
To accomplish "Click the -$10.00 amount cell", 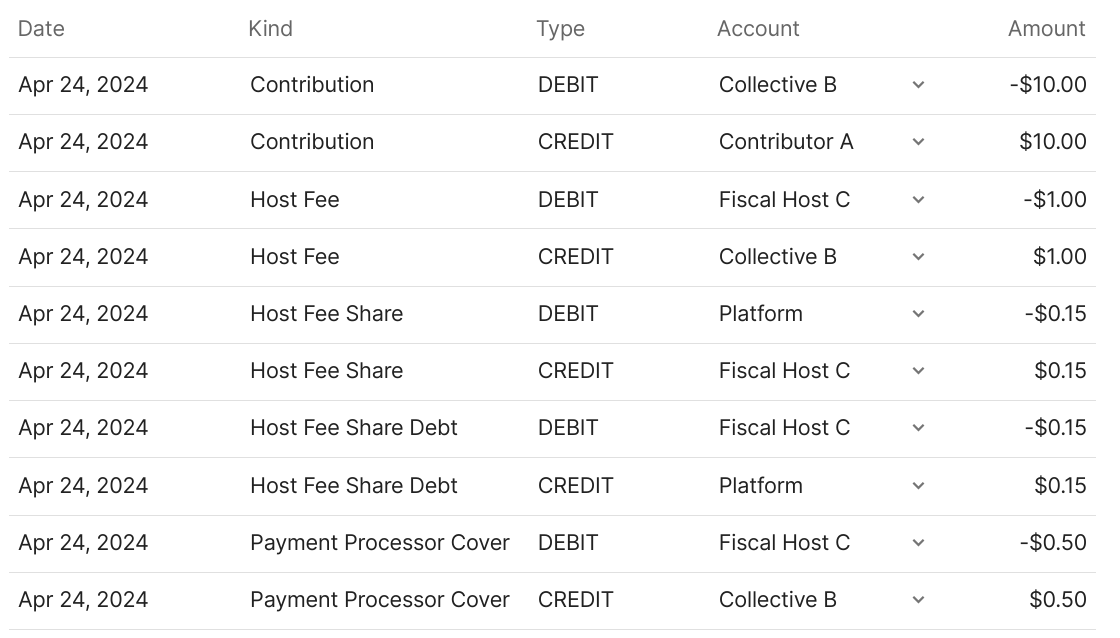I will 1048,85.
